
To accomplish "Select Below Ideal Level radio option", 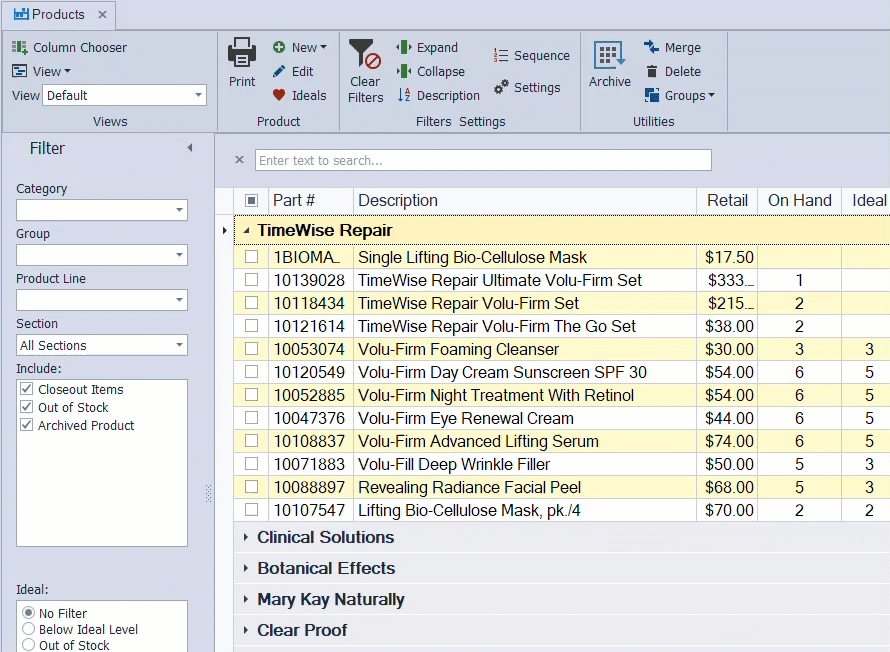I will [28, 629].
